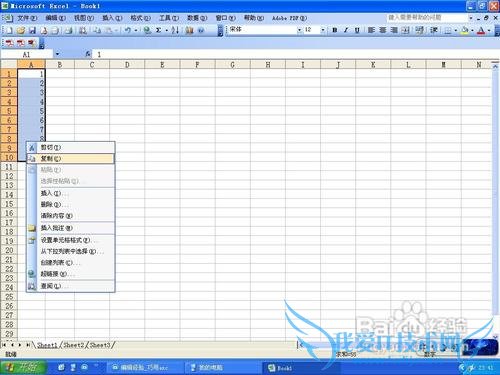Toggle Bold formatting
The image size is (500, 375).
coord(335,30)
